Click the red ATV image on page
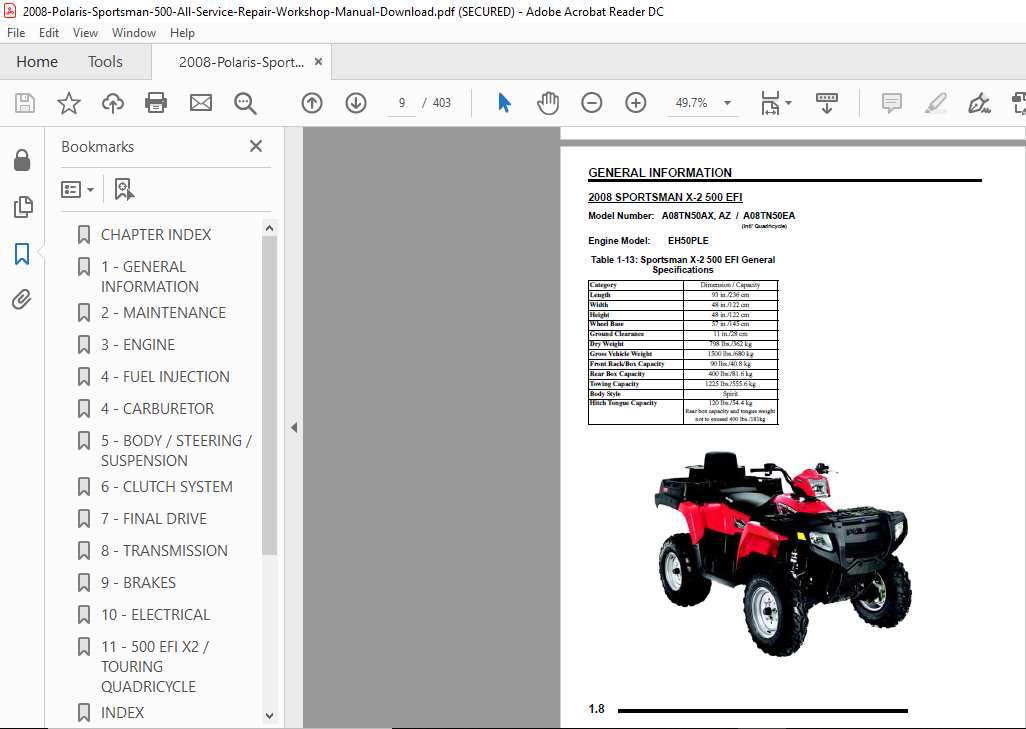Screen dimensions: 1026x729 point(781,553)
